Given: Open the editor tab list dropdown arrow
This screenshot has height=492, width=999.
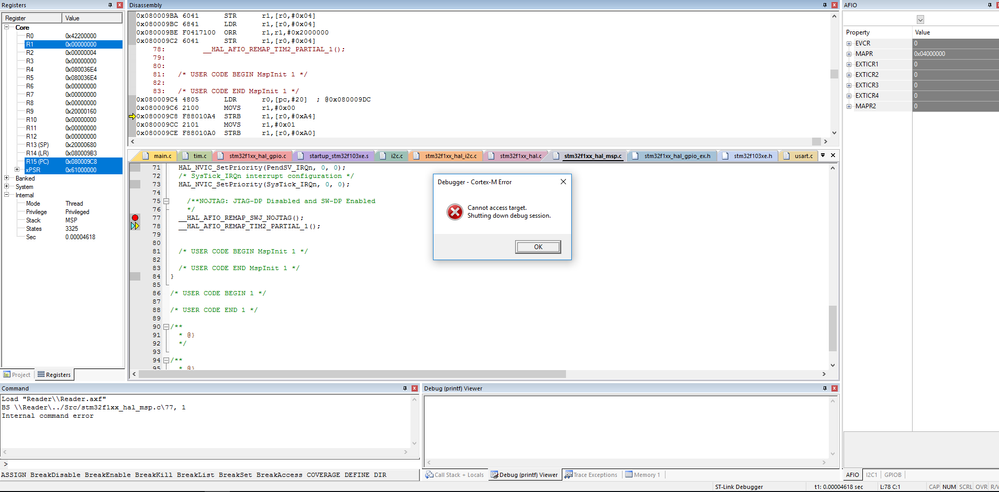Looking at the screenshot, I should click(823, 155).
